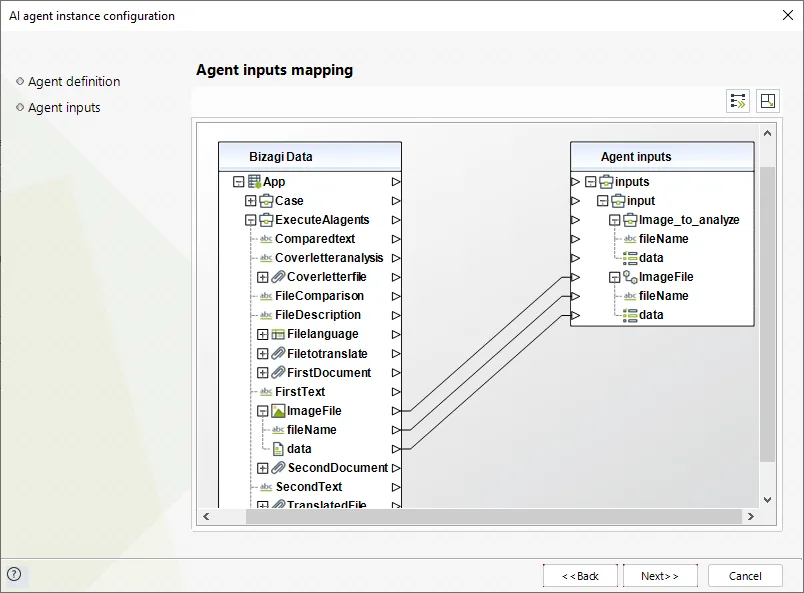Image resolution: width=804 pixels, height=593 pixels.
Task: Click the ImageFile picture icon in Bizagi Data
Action: coord(278,411)
